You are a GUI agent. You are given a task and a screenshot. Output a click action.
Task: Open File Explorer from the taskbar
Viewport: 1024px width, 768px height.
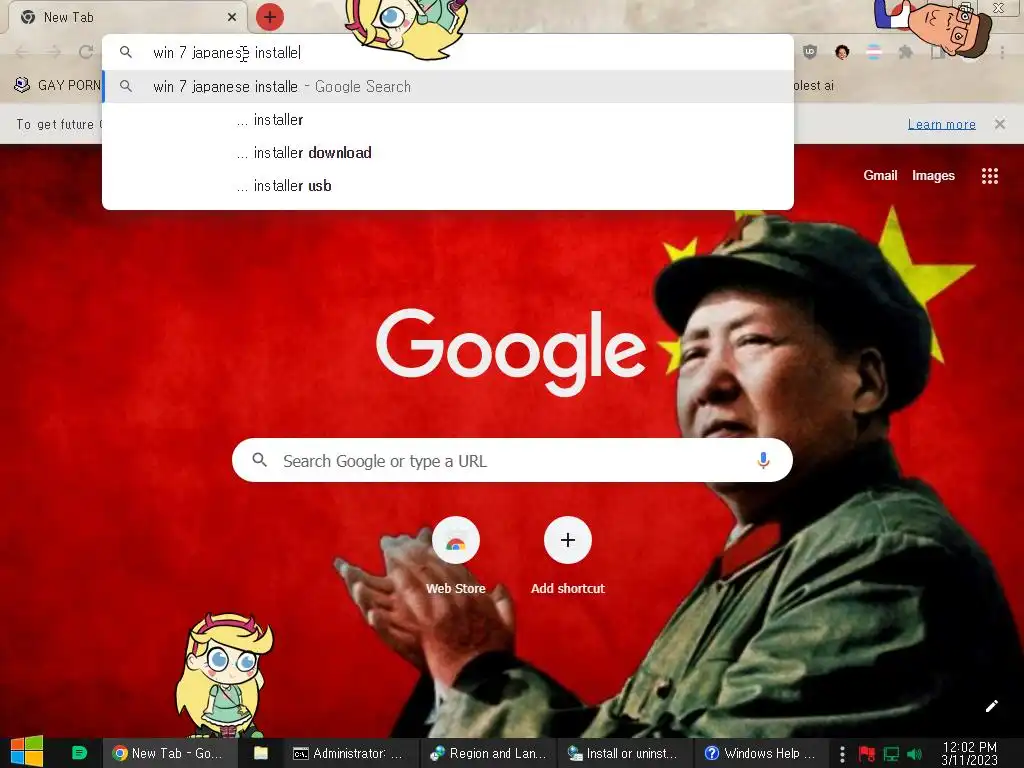(261, 753)
